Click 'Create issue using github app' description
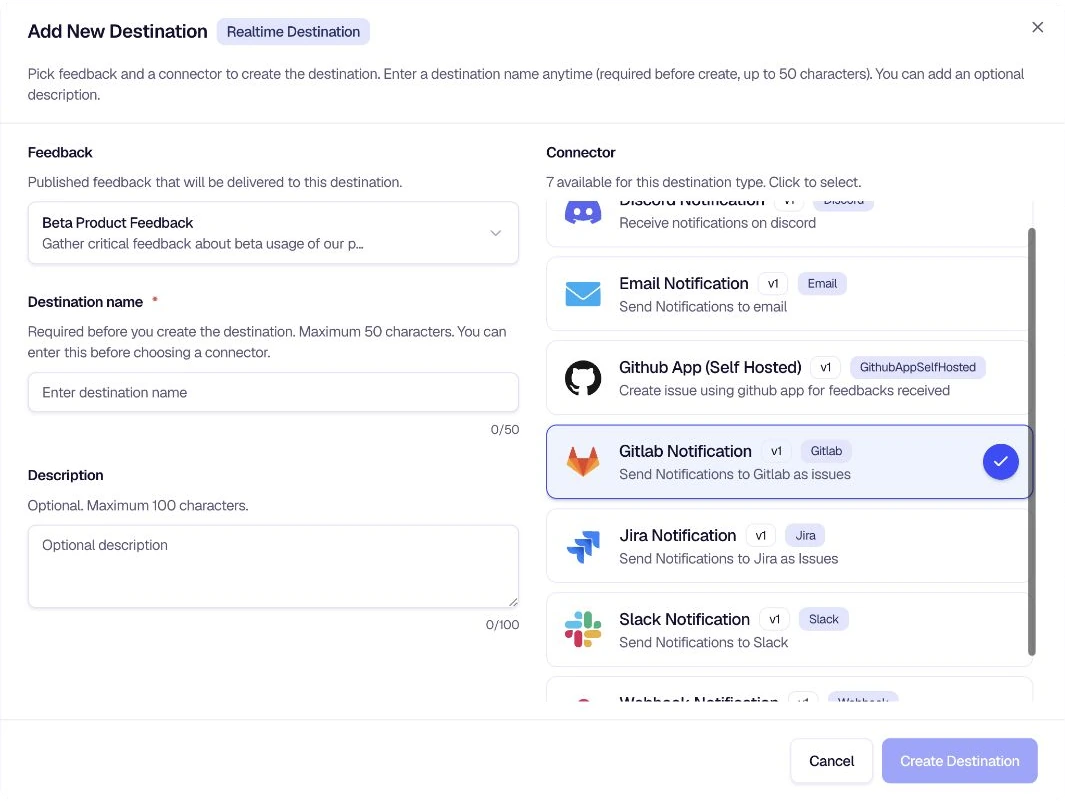The width and height of the screenshot is (1065, 801). point(784,391)
